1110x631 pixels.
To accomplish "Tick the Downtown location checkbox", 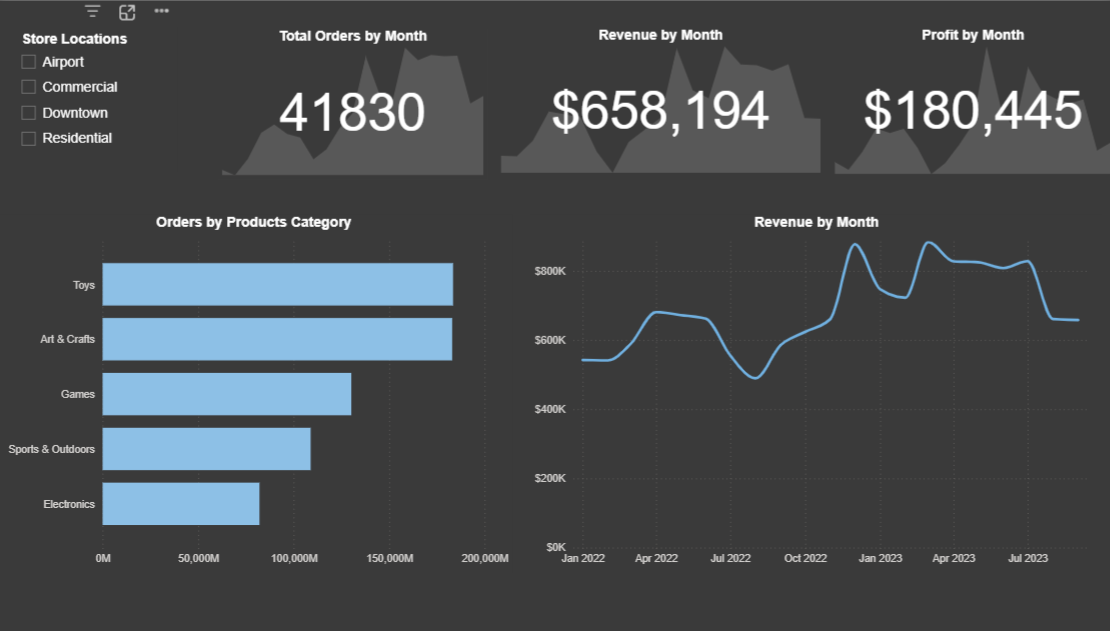I will coord(29,113).
